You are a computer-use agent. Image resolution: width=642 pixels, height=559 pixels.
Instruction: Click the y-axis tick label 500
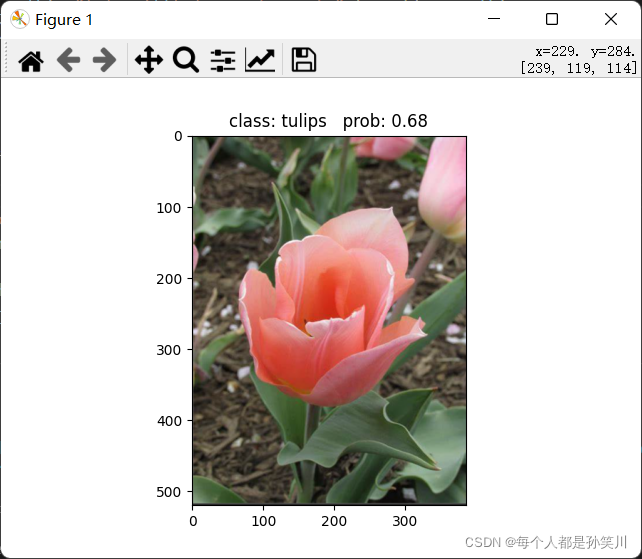(169, 492)
